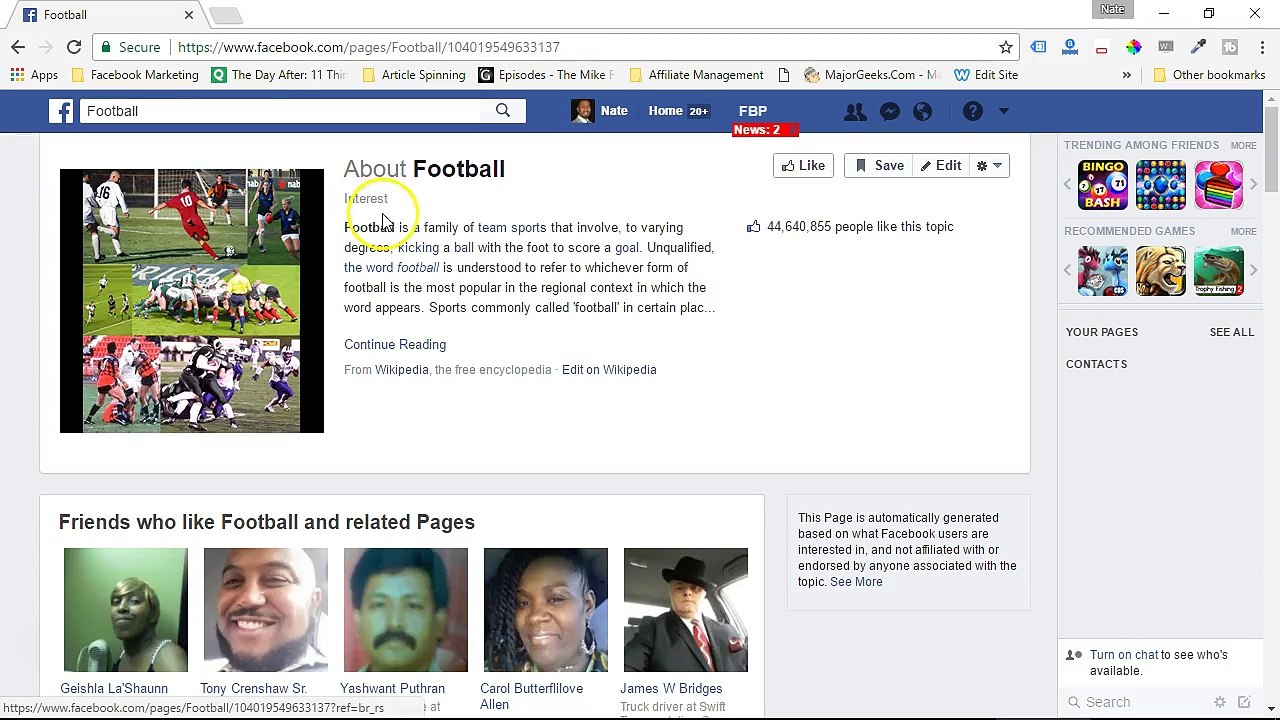Open the bubble gems game icon
Viewport: 1280px width, 720px height.
(x=1161, y=185)
